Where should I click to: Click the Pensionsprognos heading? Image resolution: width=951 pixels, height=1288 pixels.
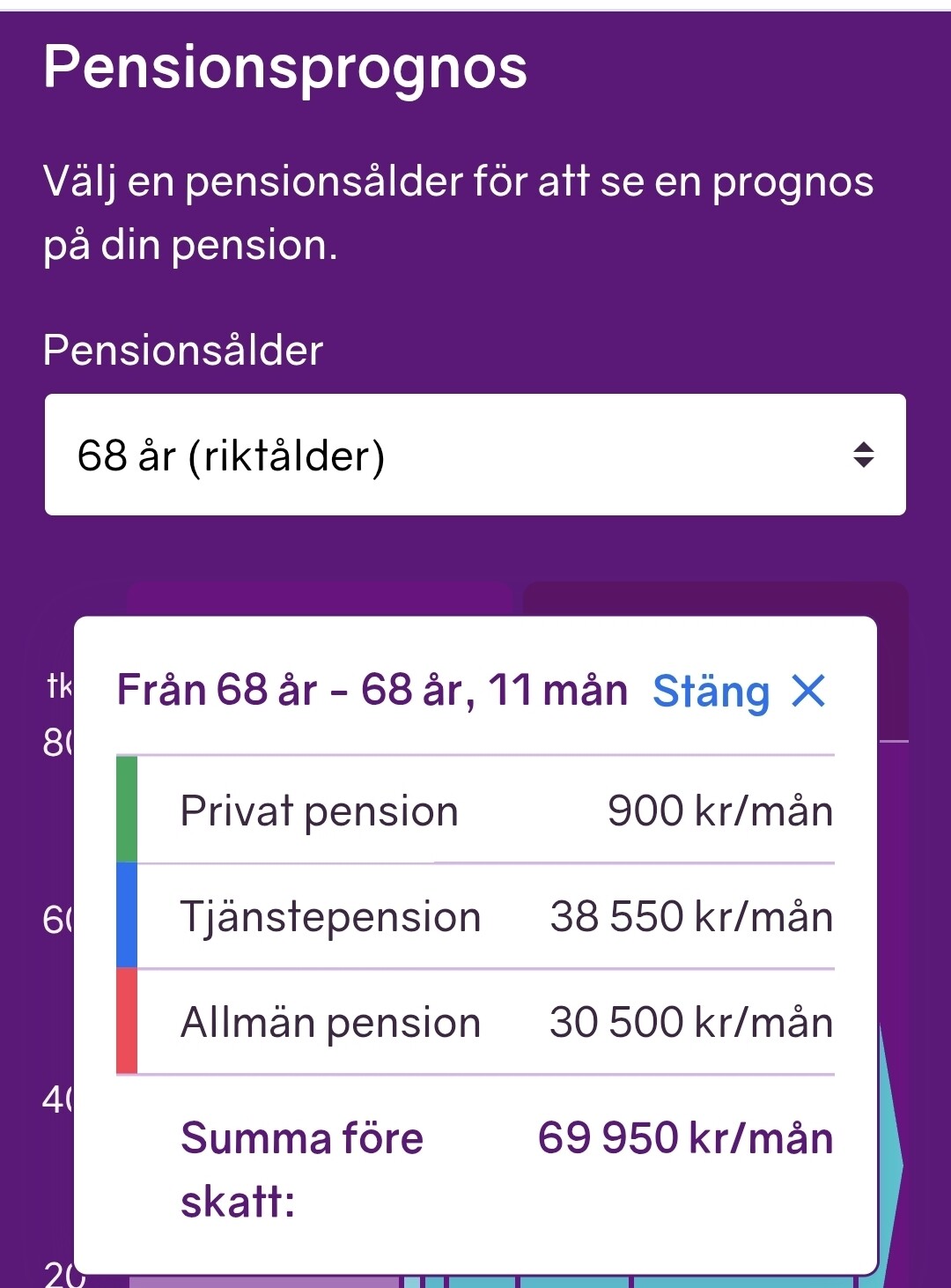285,68
